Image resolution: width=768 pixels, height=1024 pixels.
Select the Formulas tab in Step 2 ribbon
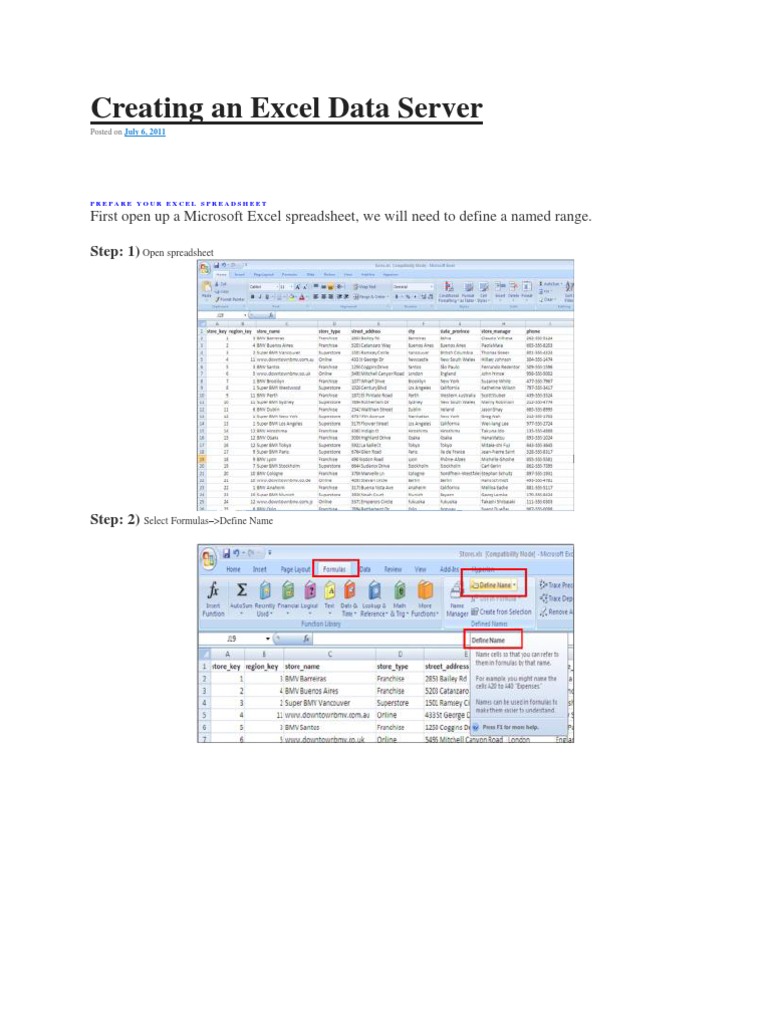coord(334,569)
